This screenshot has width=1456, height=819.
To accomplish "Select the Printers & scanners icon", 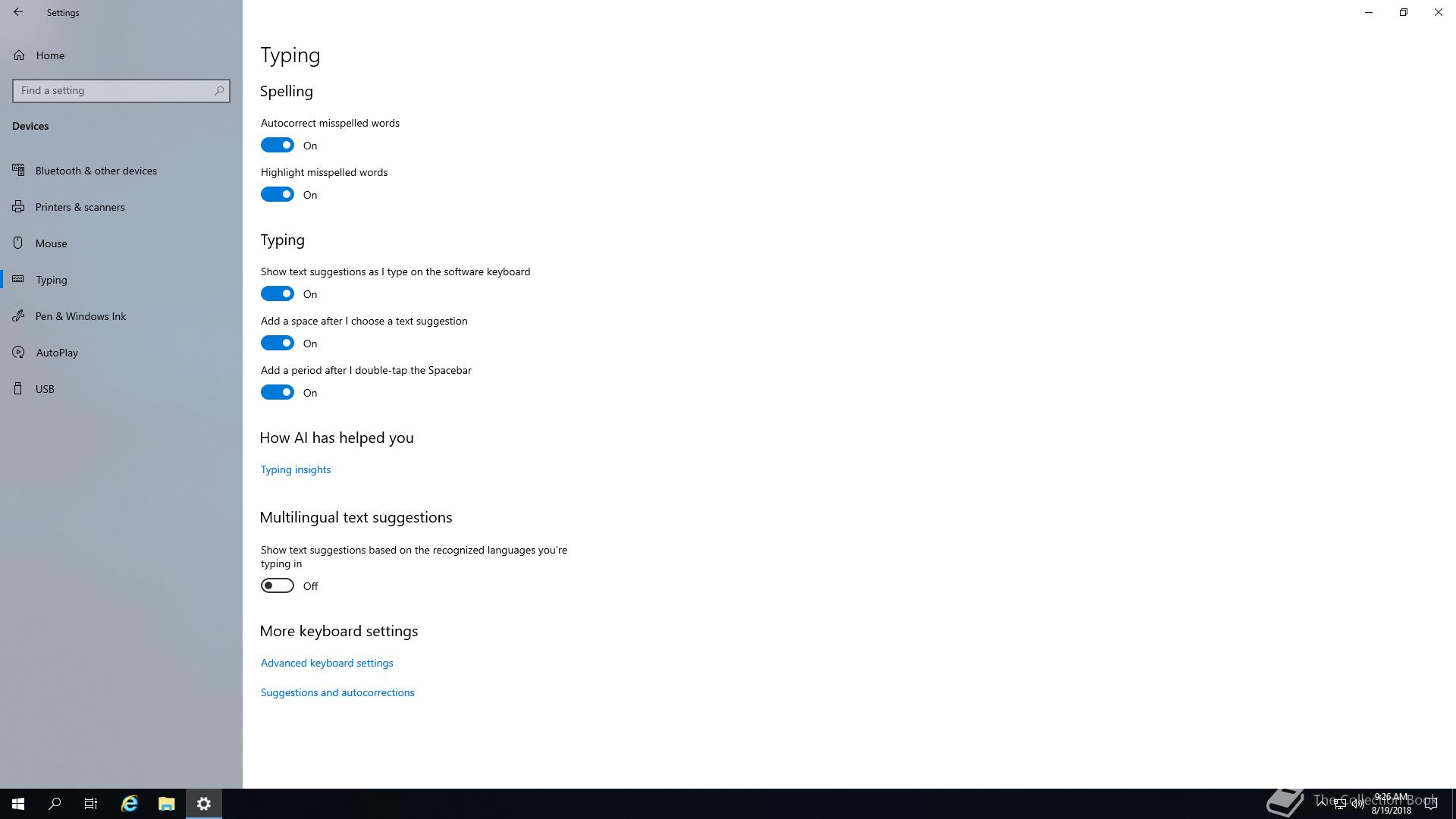I will coord(19,206).
